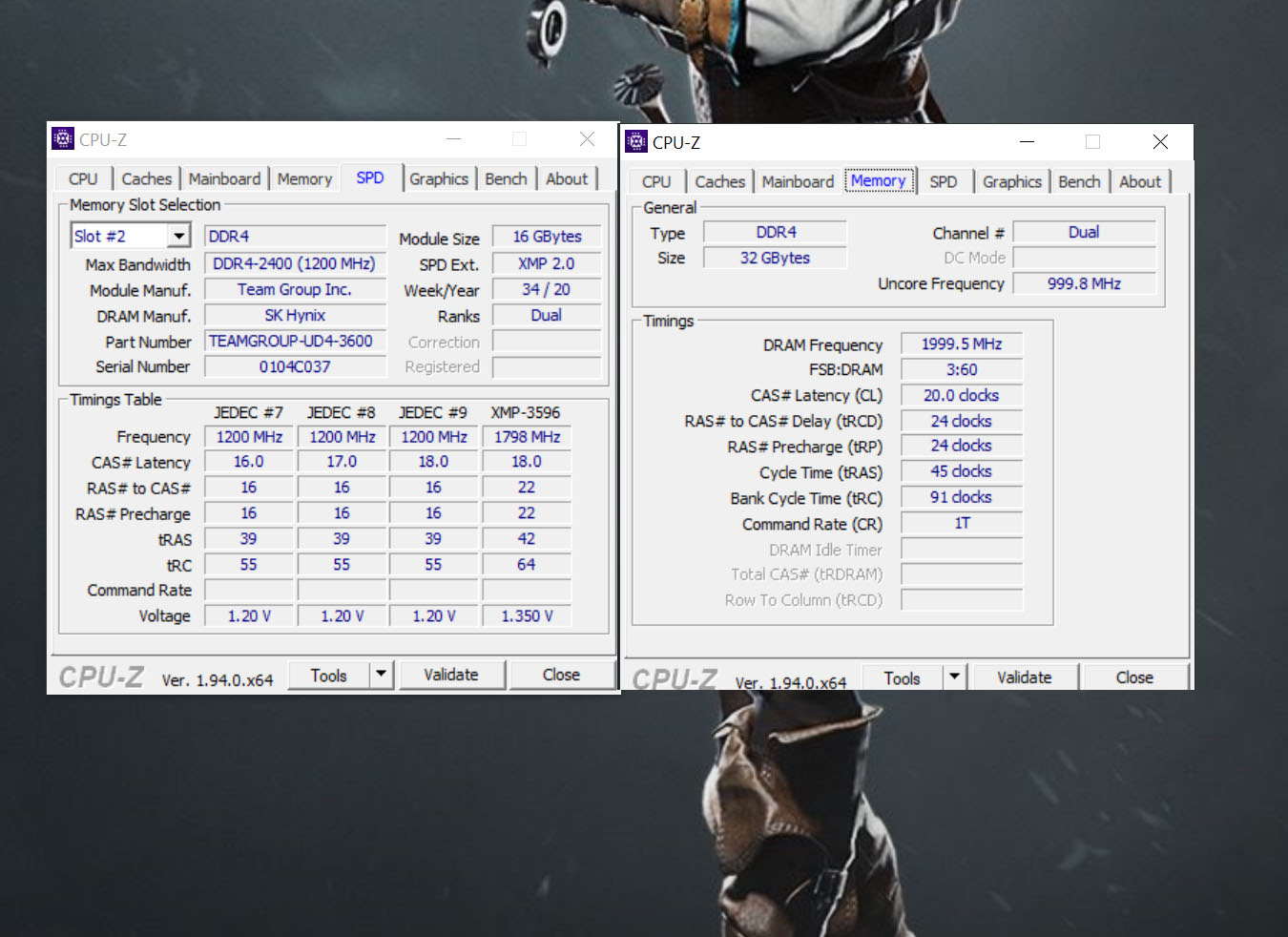Click the CPU-Z app icon in the left window title bar
1288x937 pixels.
pos(63,139)
